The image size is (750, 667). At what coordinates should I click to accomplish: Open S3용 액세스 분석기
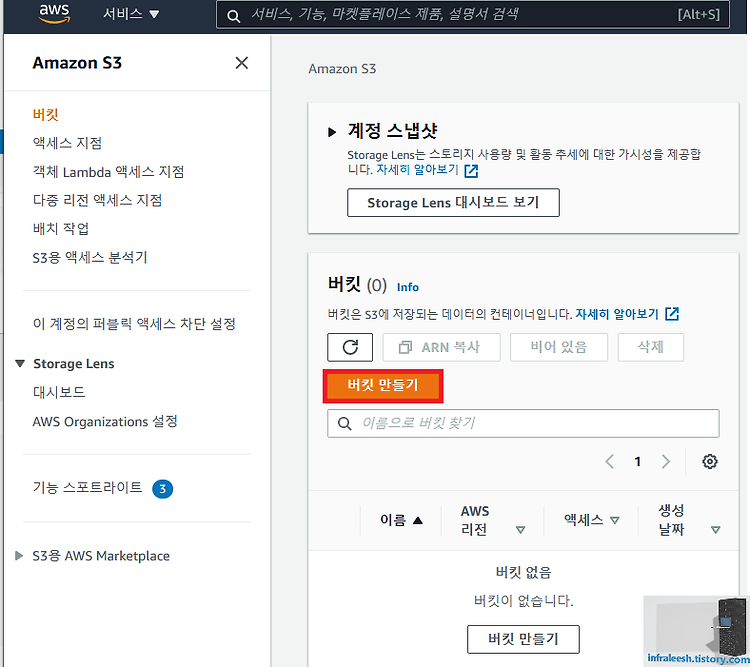click(x=89, y=258)
